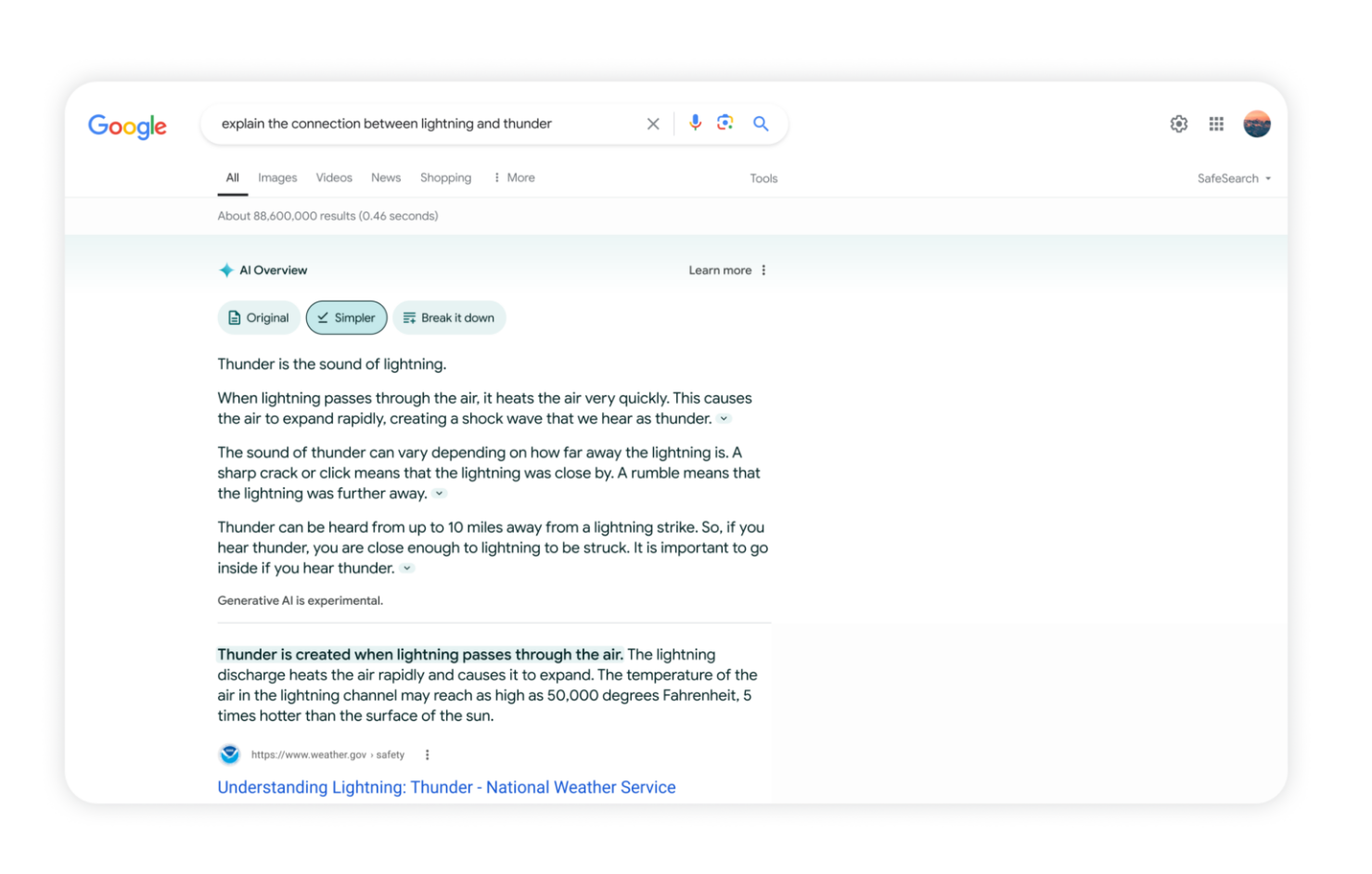Click Learn more about AI Overview
Viewport: 1372px width, 874px height.
(720, 269)
